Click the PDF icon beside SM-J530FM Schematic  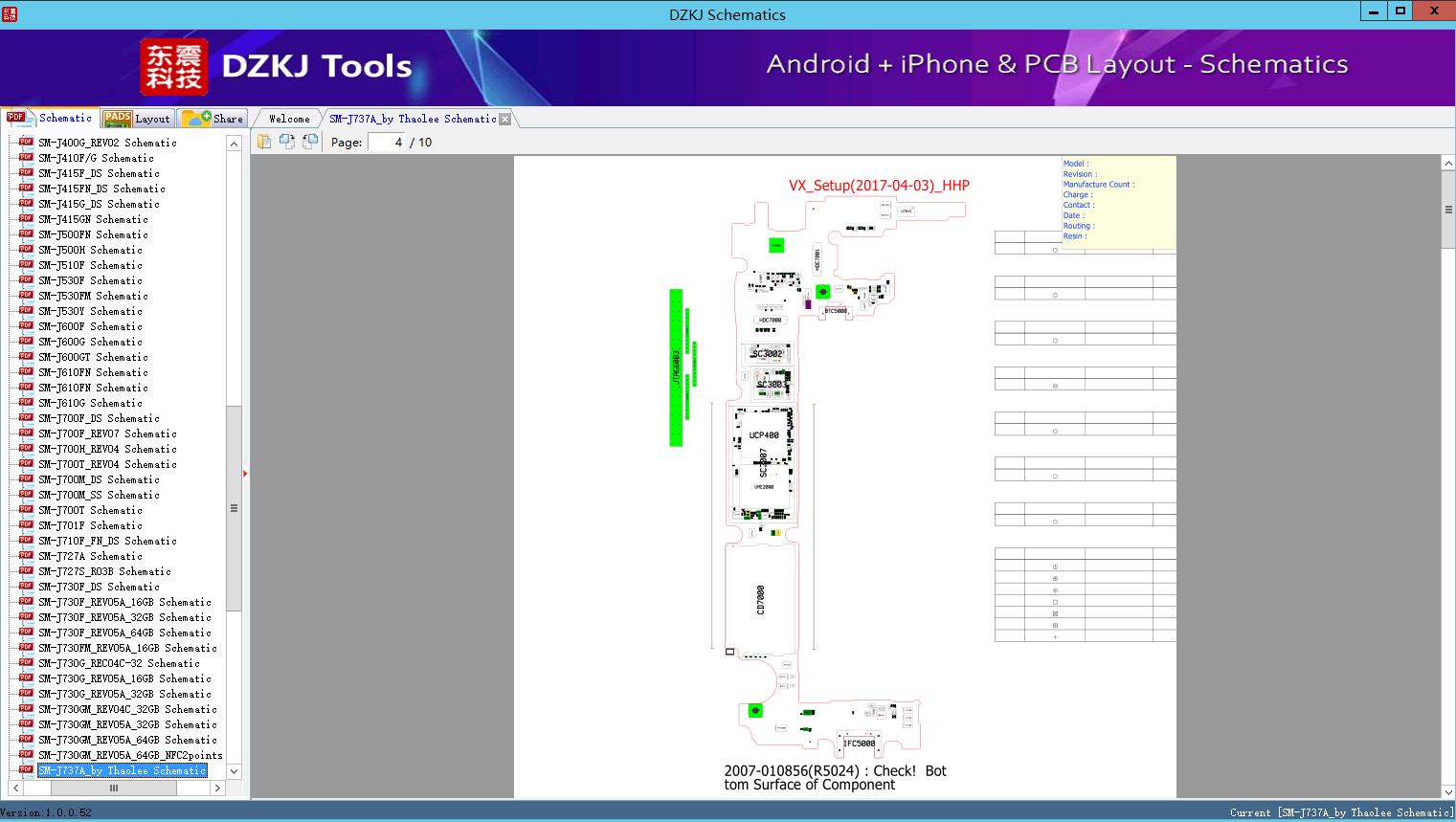tap(26, 295)
